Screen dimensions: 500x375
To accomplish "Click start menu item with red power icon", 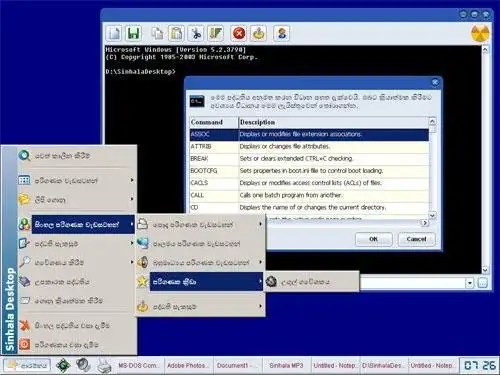I will point(77,344).
